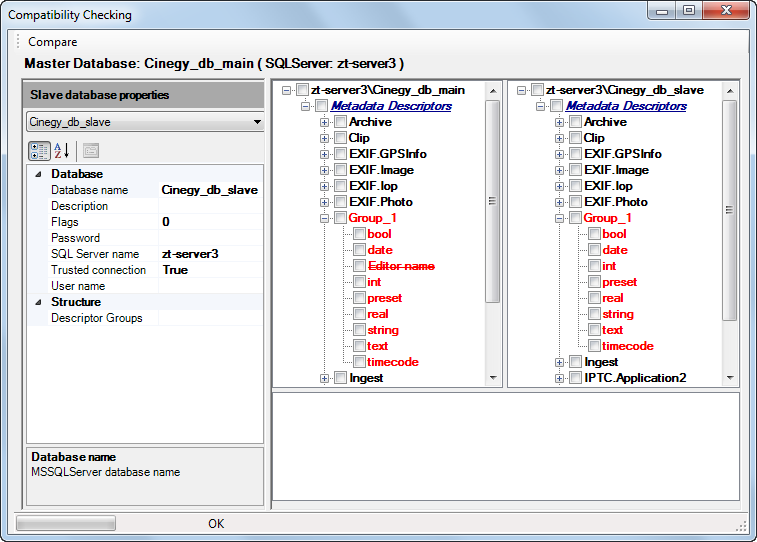Expand EXIF.Image node in main tree
757x542 pixels.
(x=324, y=170)
